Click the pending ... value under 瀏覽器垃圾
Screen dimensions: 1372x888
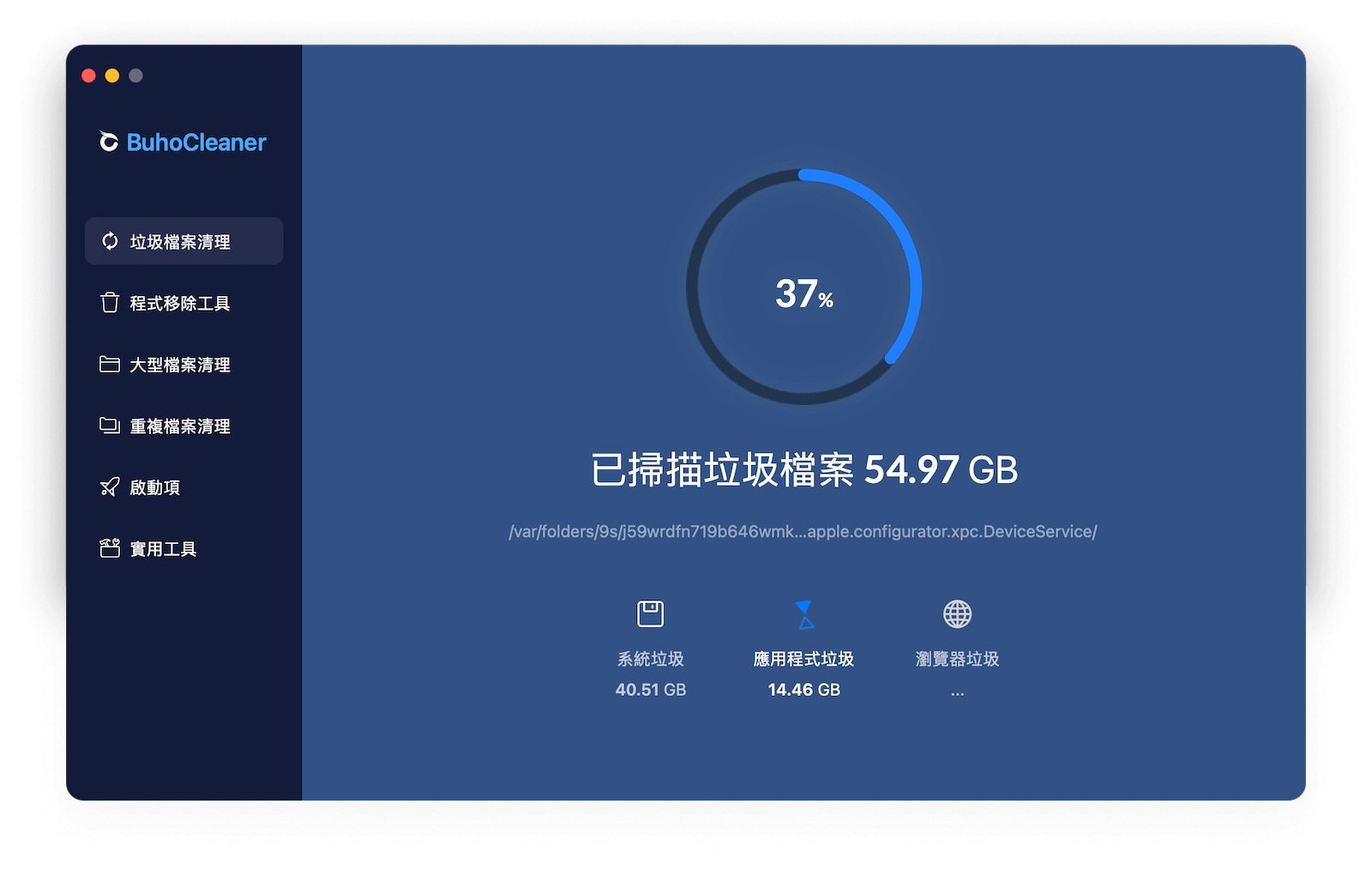958,692
